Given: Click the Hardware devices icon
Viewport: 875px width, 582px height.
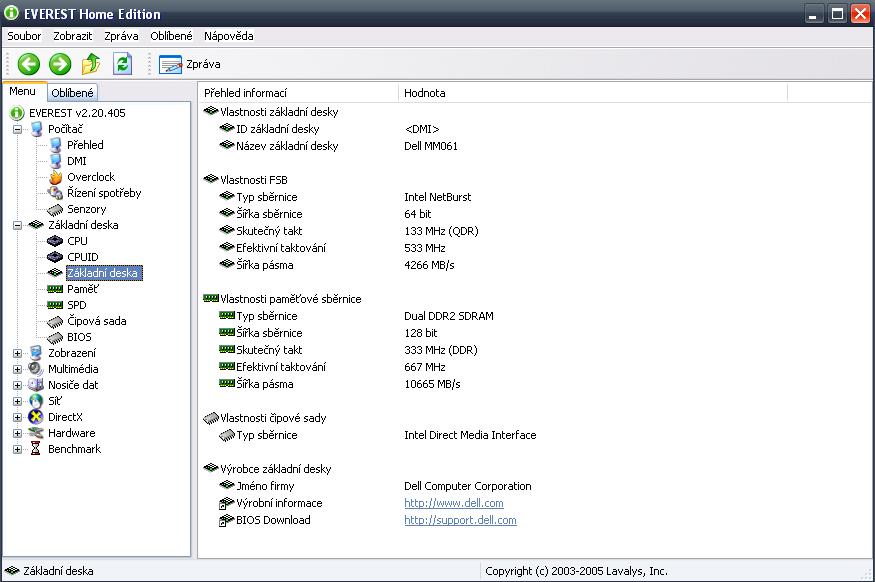Looking at the screenshot, I should point(36,433).
